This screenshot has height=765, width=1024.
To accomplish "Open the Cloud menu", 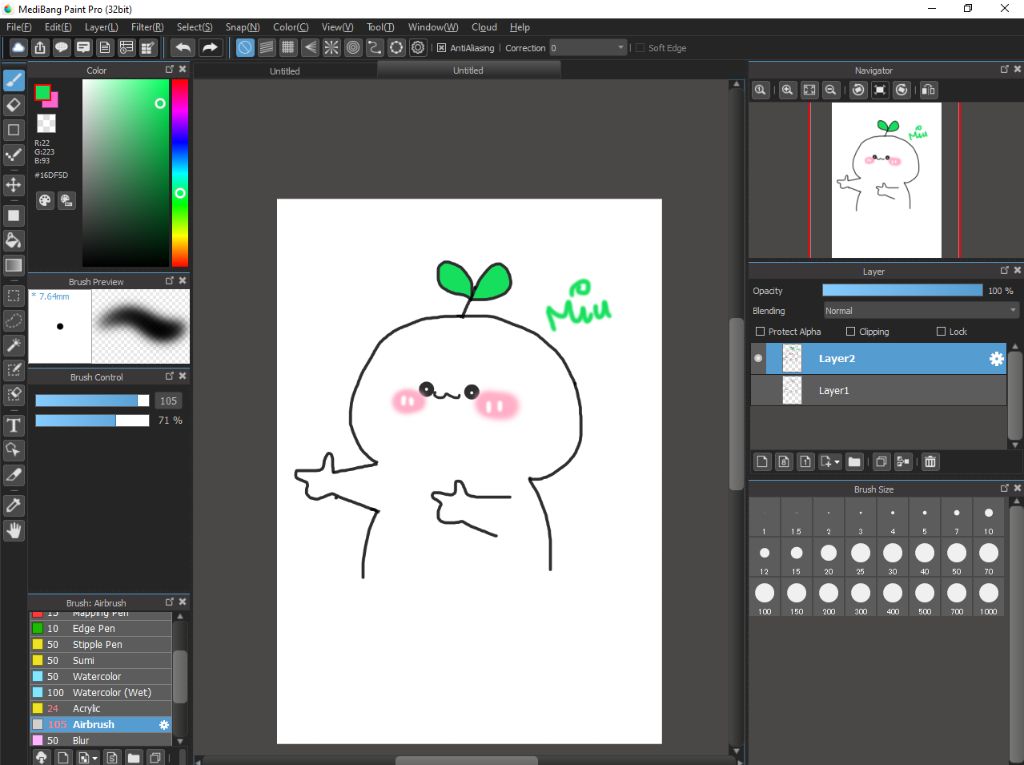I will 484,27.
